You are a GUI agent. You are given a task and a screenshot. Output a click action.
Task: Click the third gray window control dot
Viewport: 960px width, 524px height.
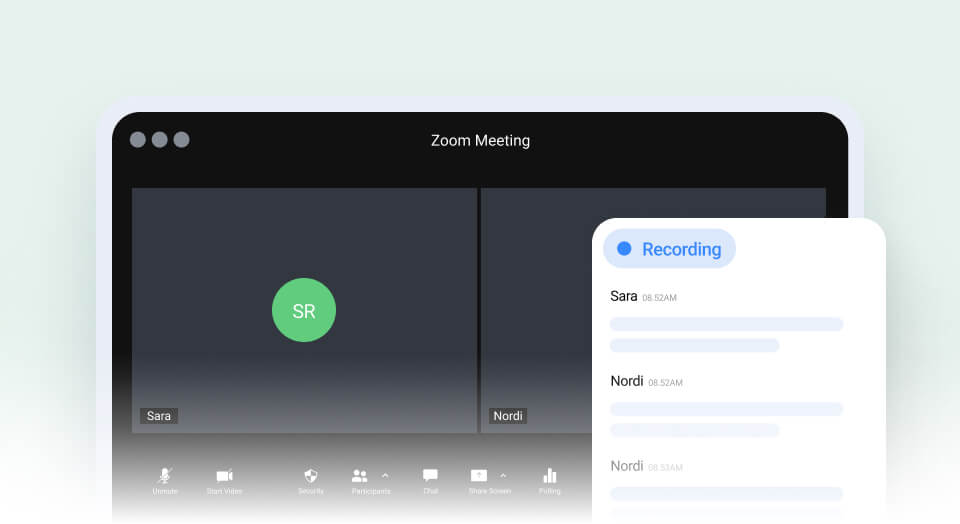tap(181, 140)
